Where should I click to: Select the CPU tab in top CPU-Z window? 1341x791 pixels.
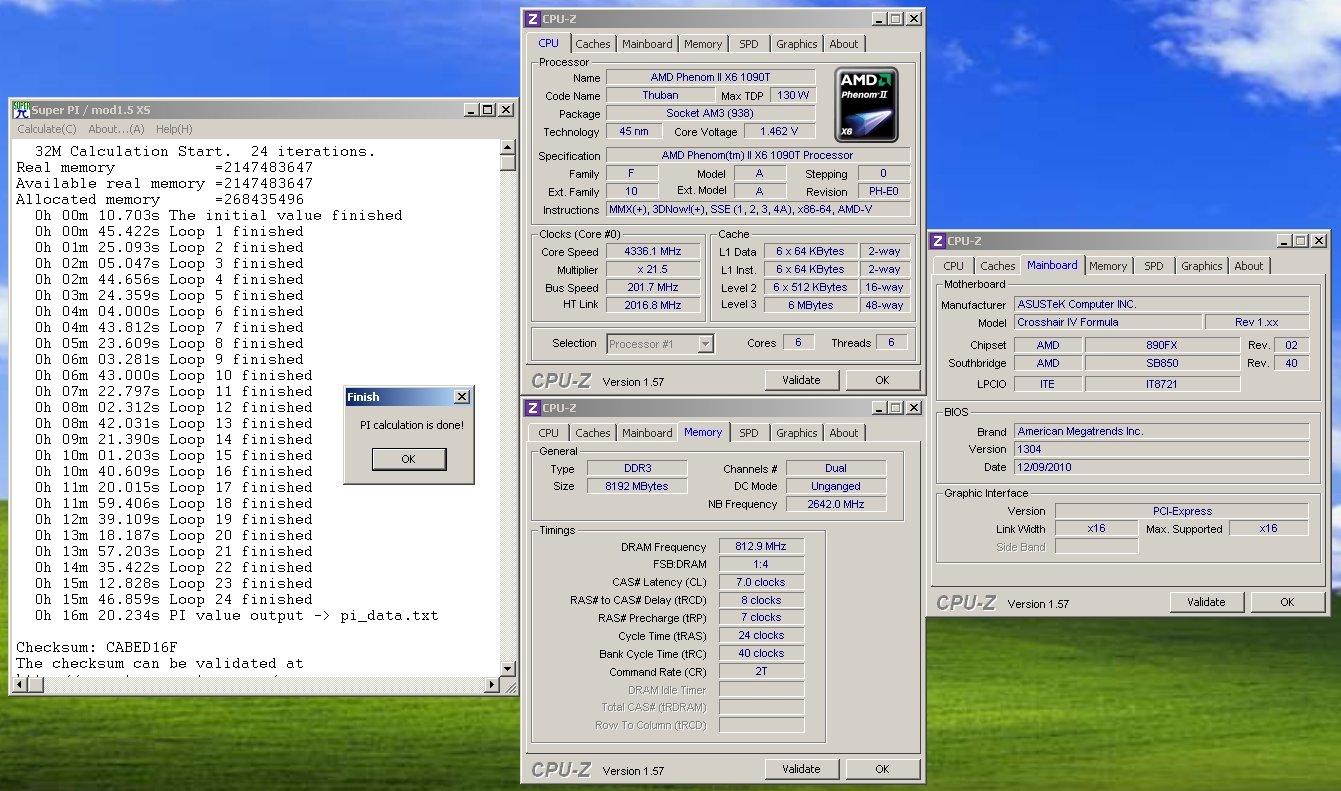click(549, 43)
